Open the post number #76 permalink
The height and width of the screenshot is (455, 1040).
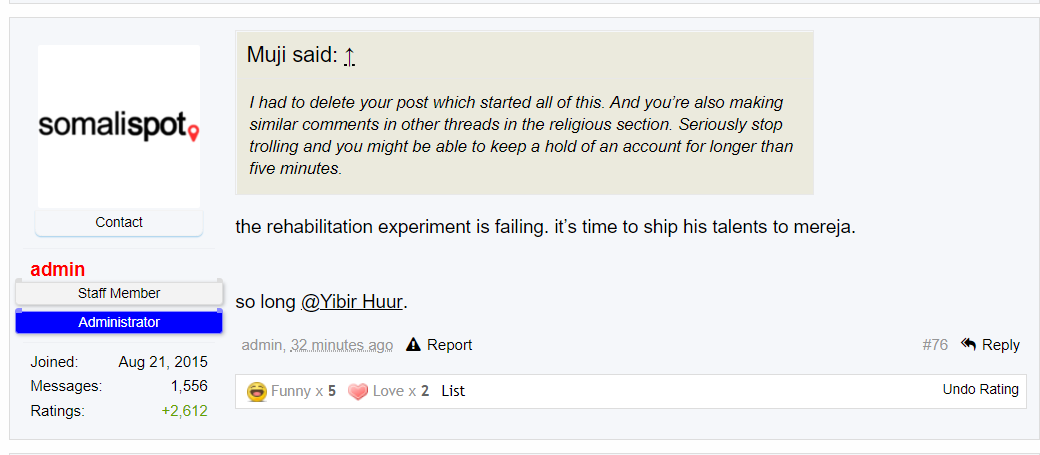click(935, 345)
